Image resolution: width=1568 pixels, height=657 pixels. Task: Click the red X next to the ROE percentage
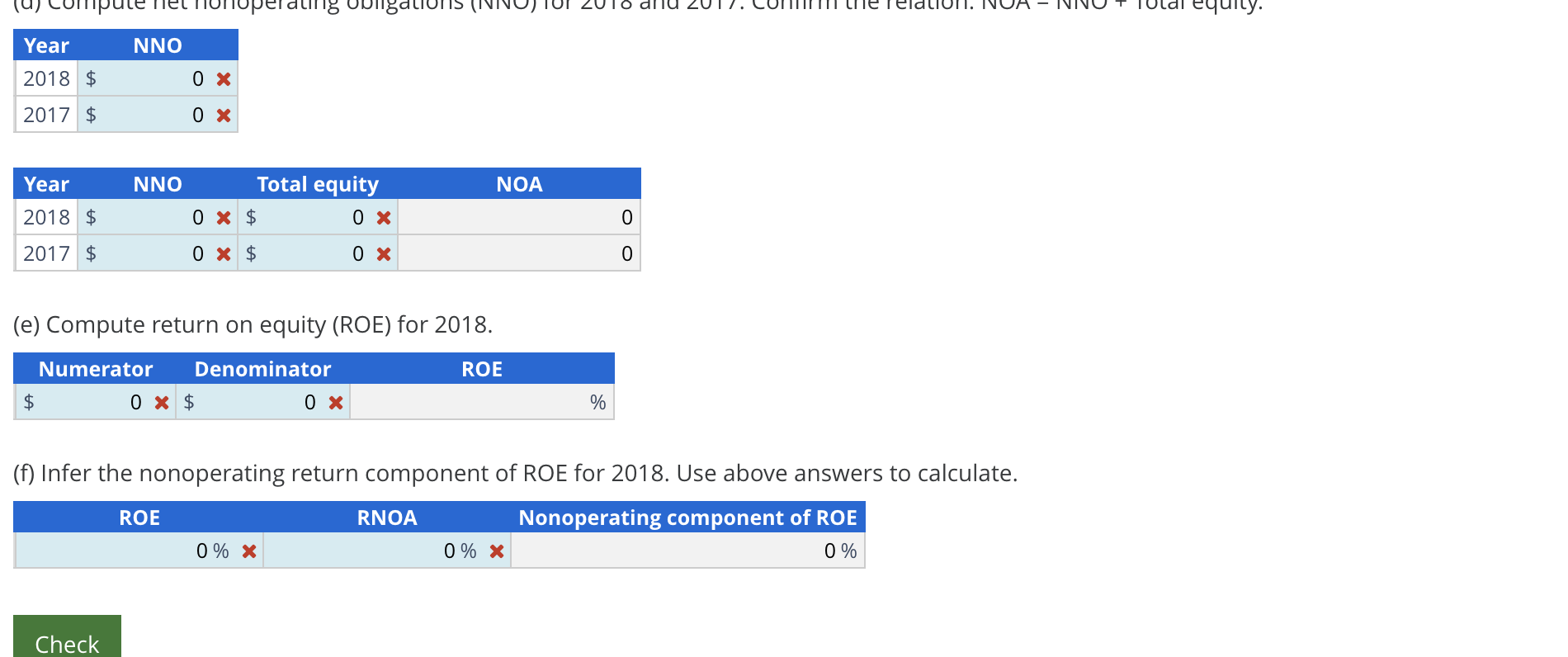[x=248, y=551]
